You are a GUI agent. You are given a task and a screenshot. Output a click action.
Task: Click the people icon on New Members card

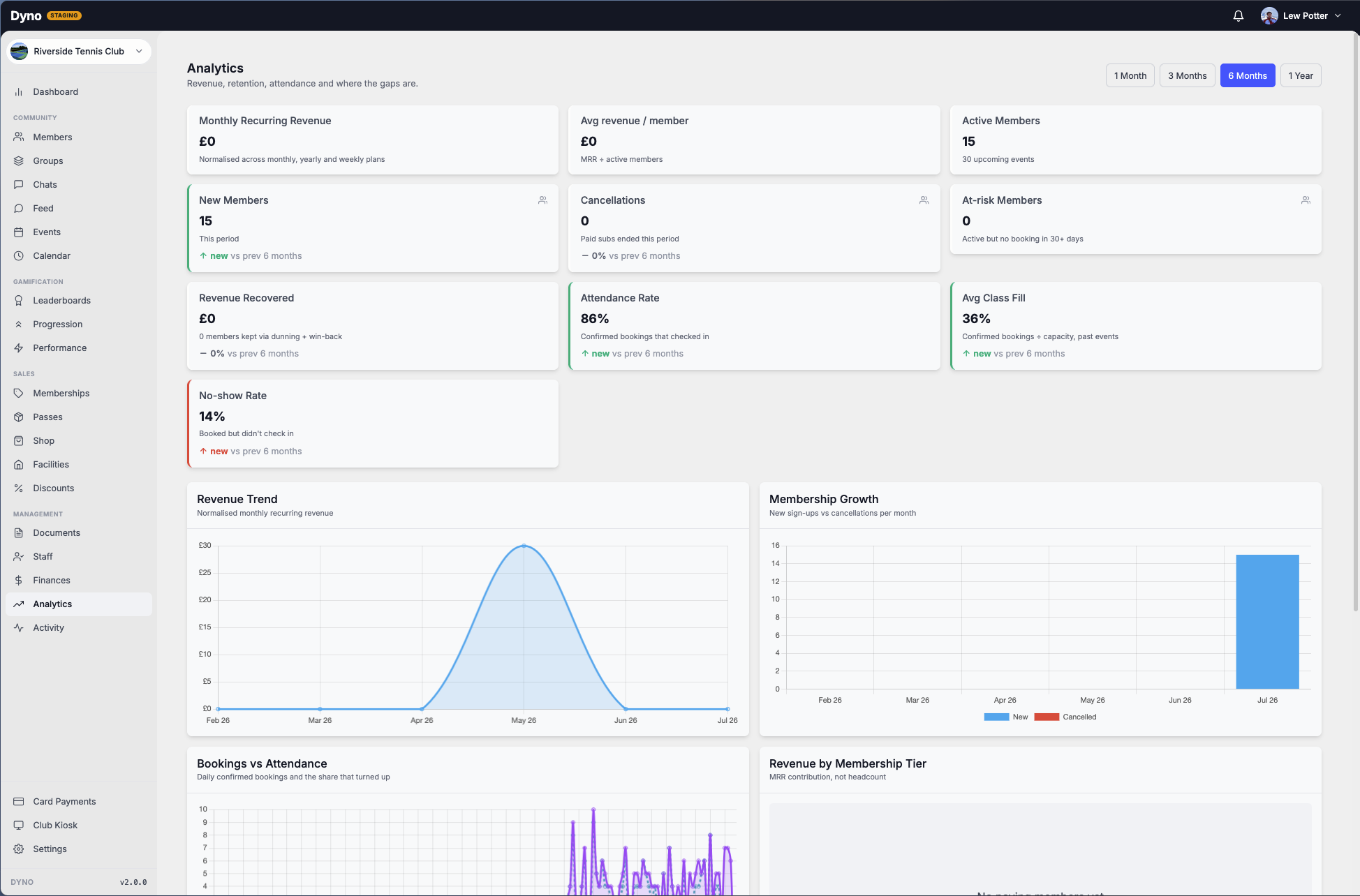tap(542, 200)
